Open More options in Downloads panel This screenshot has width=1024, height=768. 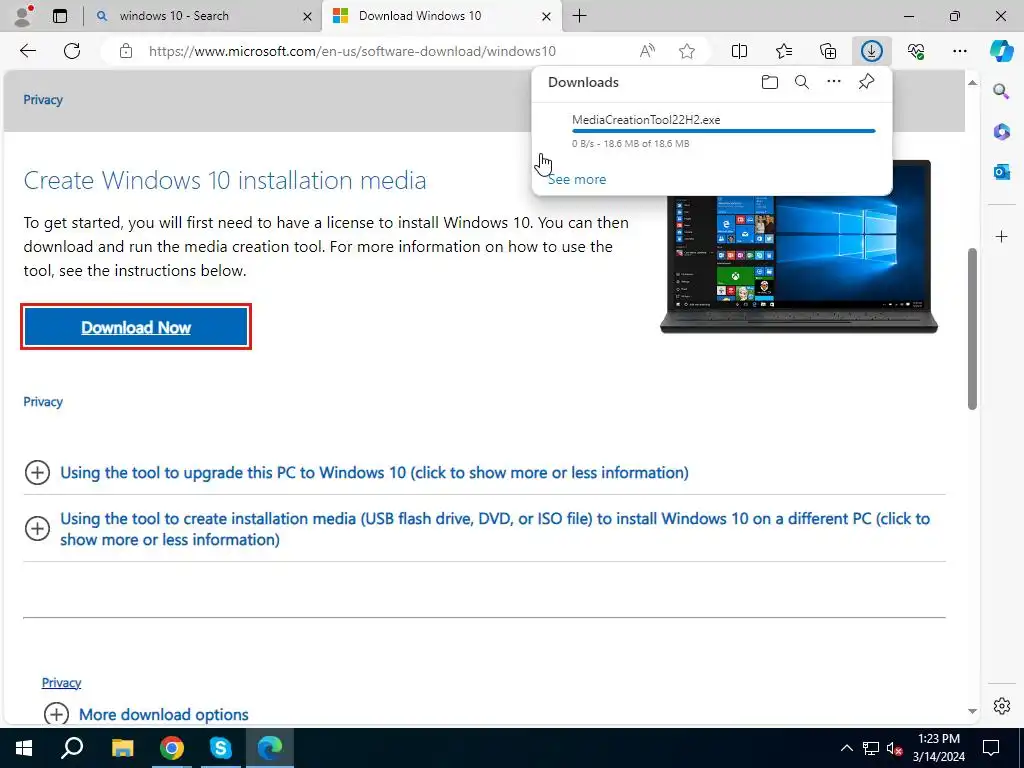coord(833,82)
